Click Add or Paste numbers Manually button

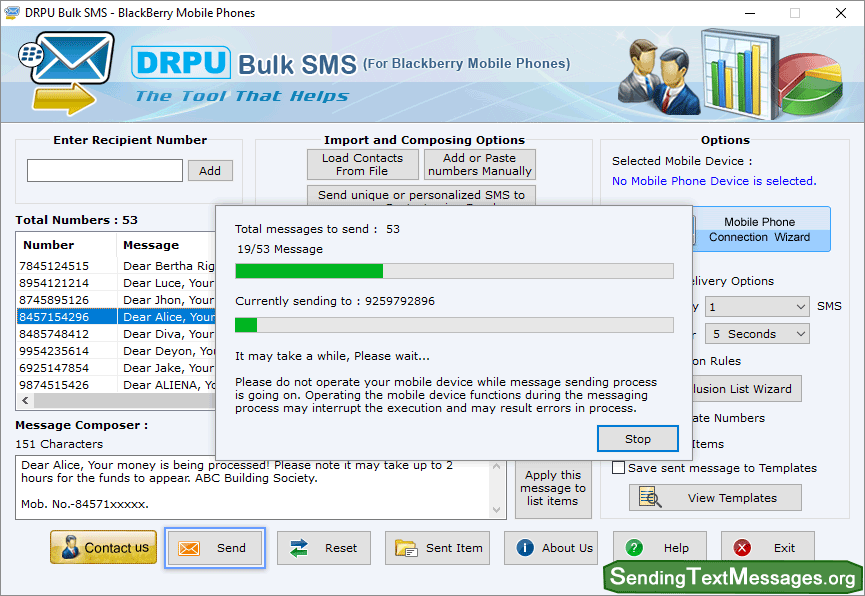(479, 164)
